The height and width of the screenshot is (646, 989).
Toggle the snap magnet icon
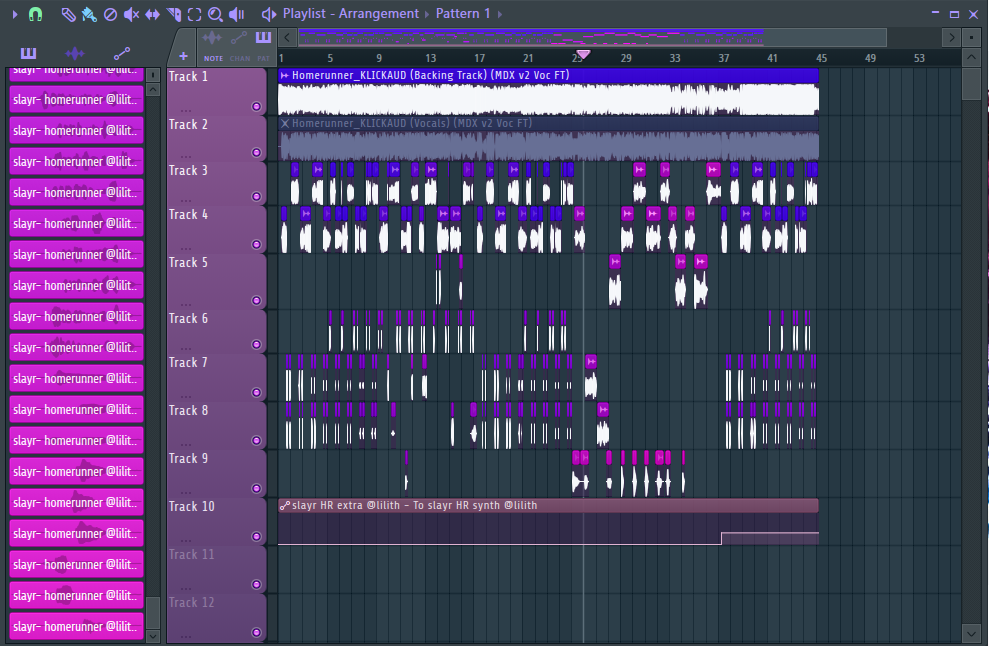(35, 14)
